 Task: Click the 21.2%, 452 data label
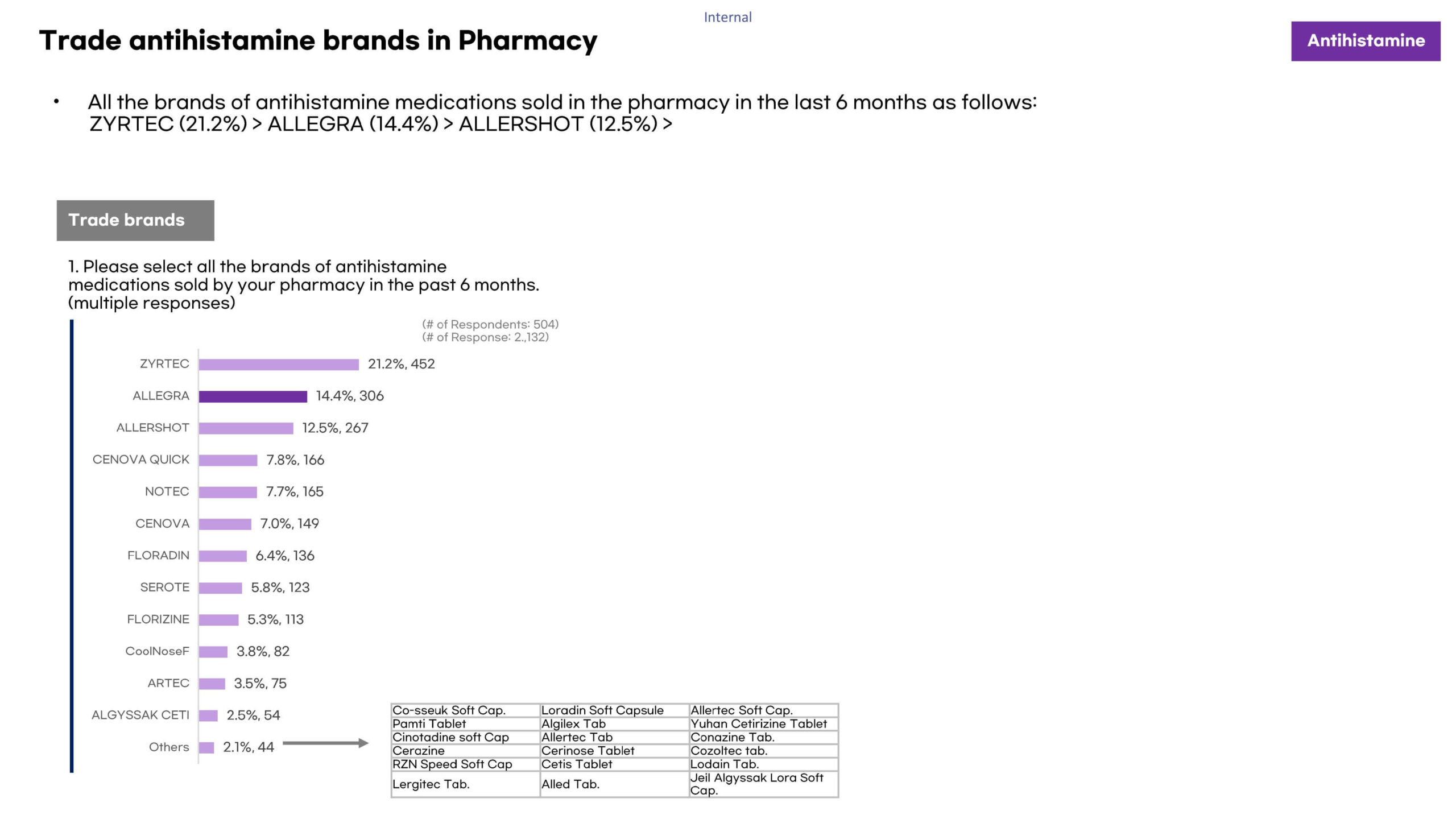click(x=401, y=364)
